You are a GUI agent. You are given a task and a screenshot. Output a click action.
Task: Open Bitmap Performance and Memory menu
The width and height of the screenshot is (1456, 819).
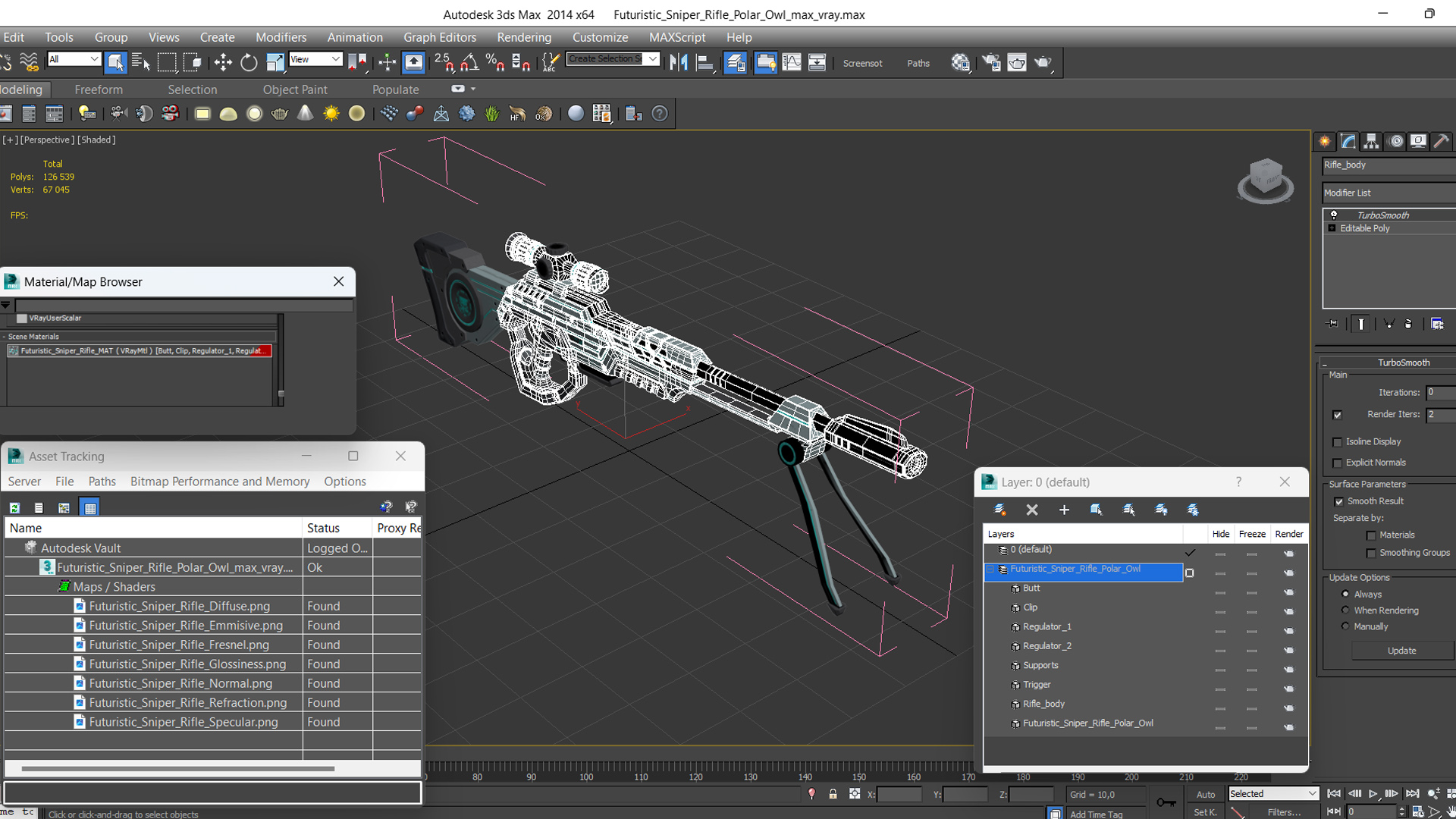point(220,482)
